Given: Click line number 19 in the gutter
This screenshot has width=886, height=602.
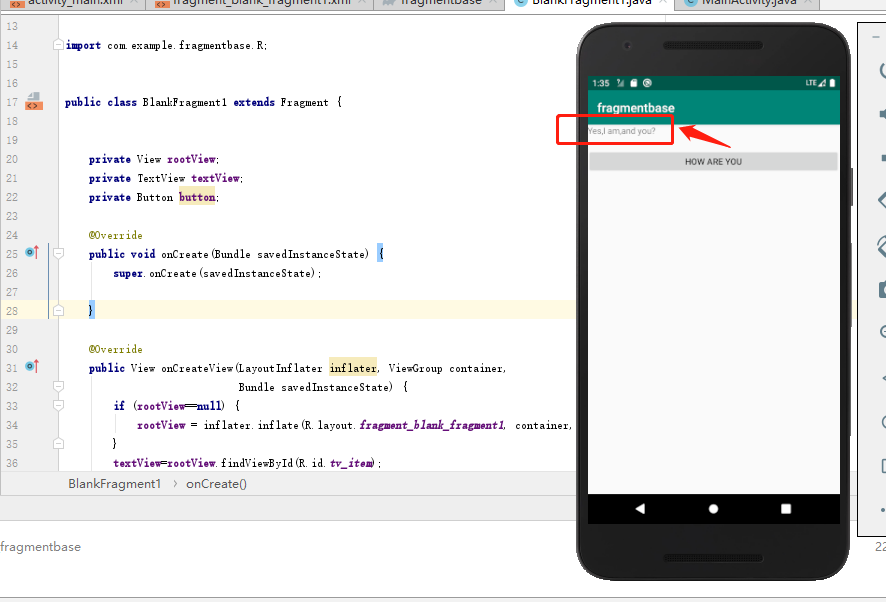Looking at the screenshot, I should coord(12,140).
